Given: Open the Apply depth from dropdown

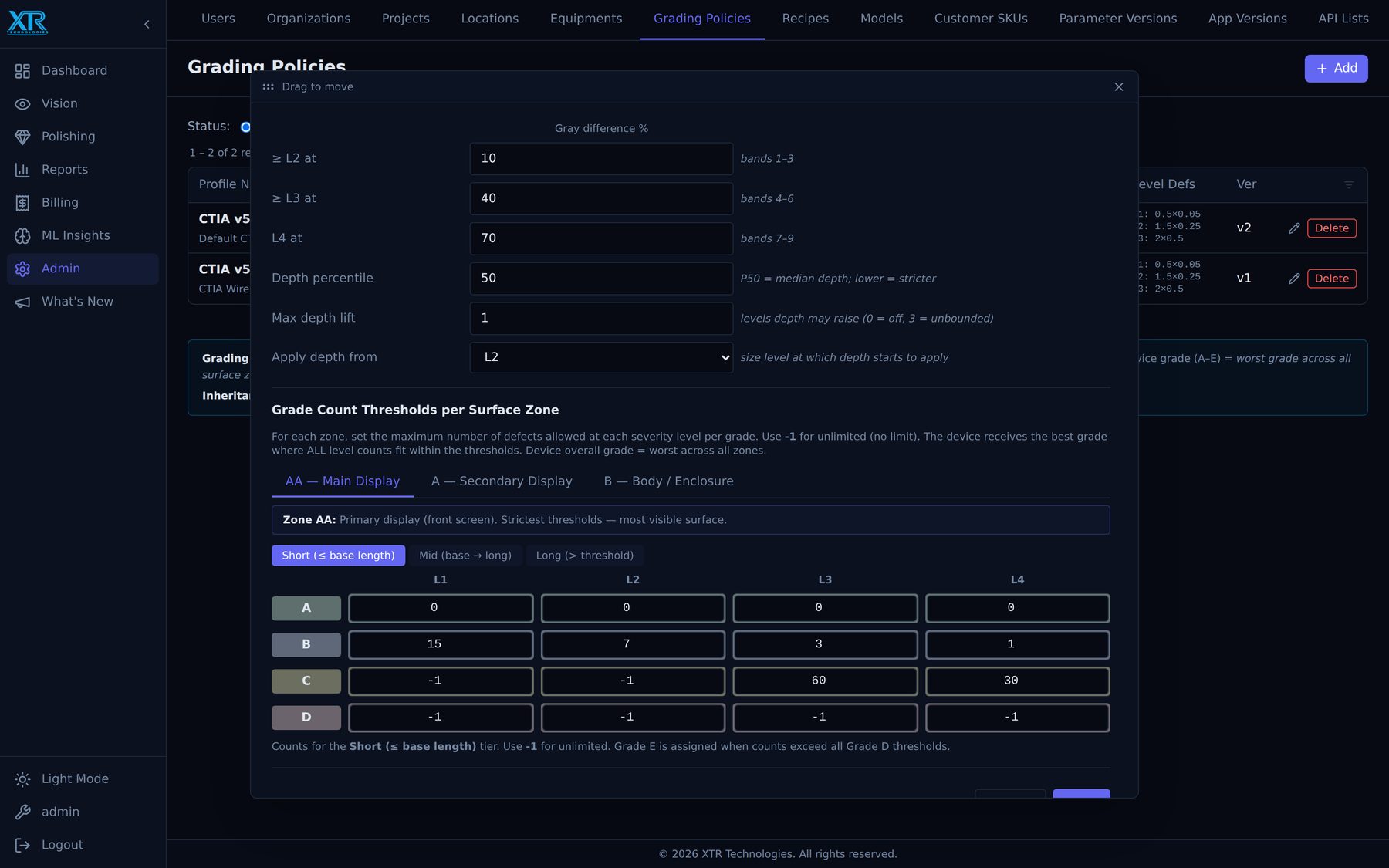Looking at the screenshot, I should point(601,357).
